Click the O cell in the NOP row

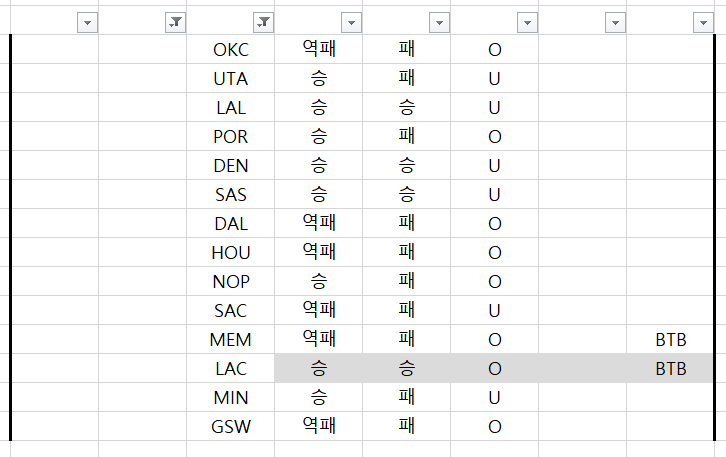(494, 282)
